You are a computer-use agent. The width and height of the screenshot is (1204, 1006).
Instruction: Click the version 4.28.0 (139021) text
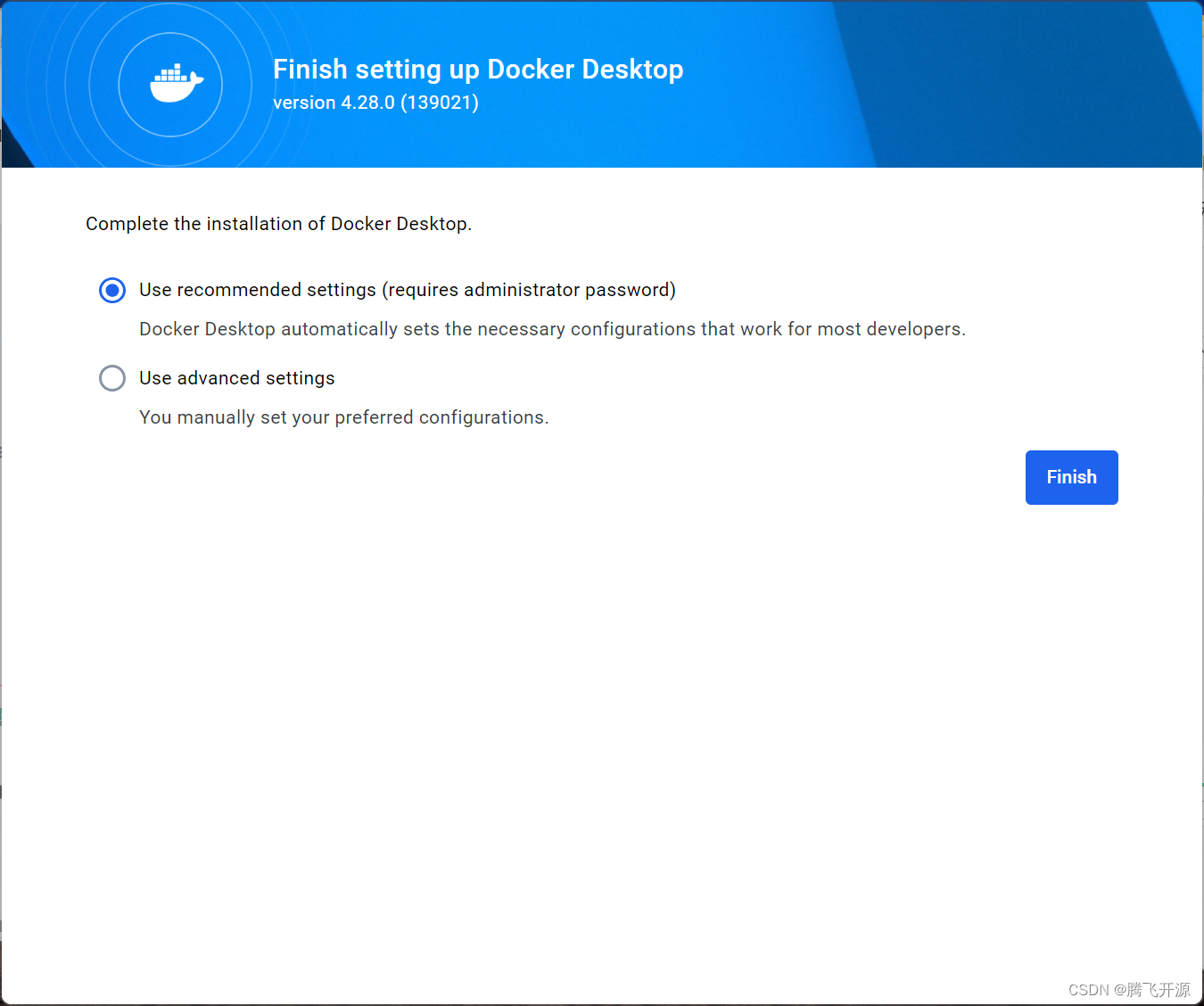click(x=375, y=103)
